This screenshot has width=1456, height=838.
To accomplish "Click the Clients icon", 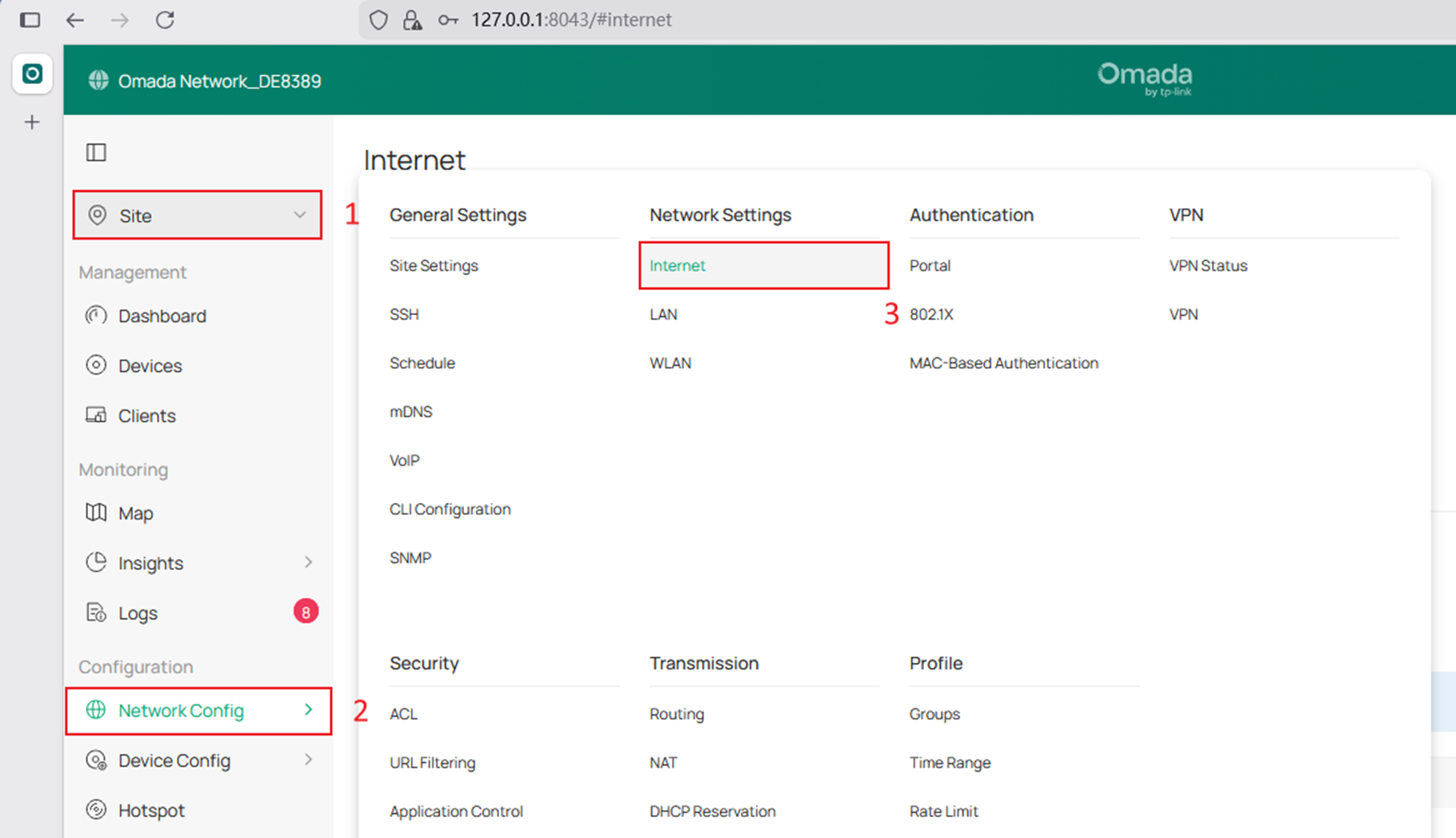I will (x=95, y=415).
